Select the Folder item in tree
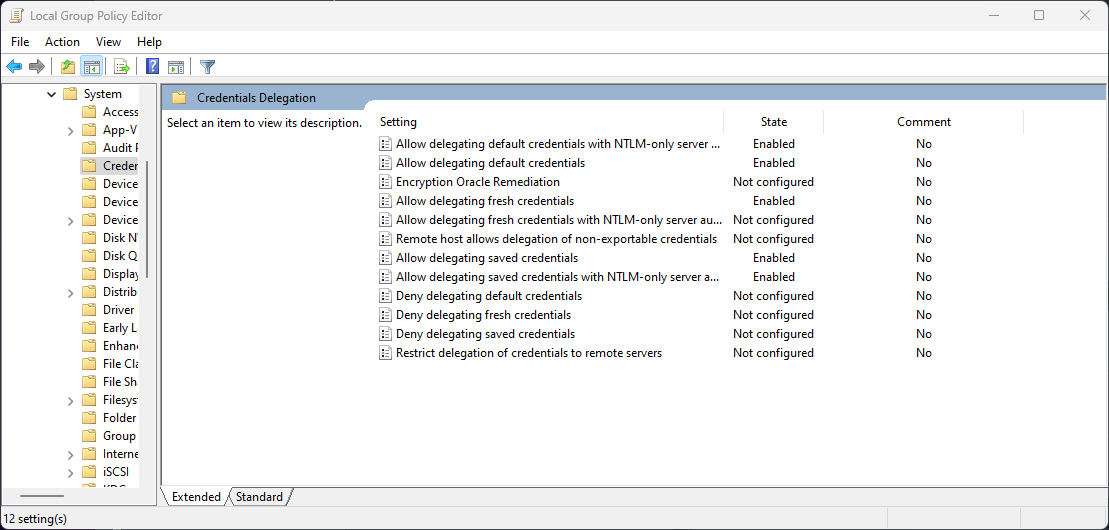 coord(110,417)
